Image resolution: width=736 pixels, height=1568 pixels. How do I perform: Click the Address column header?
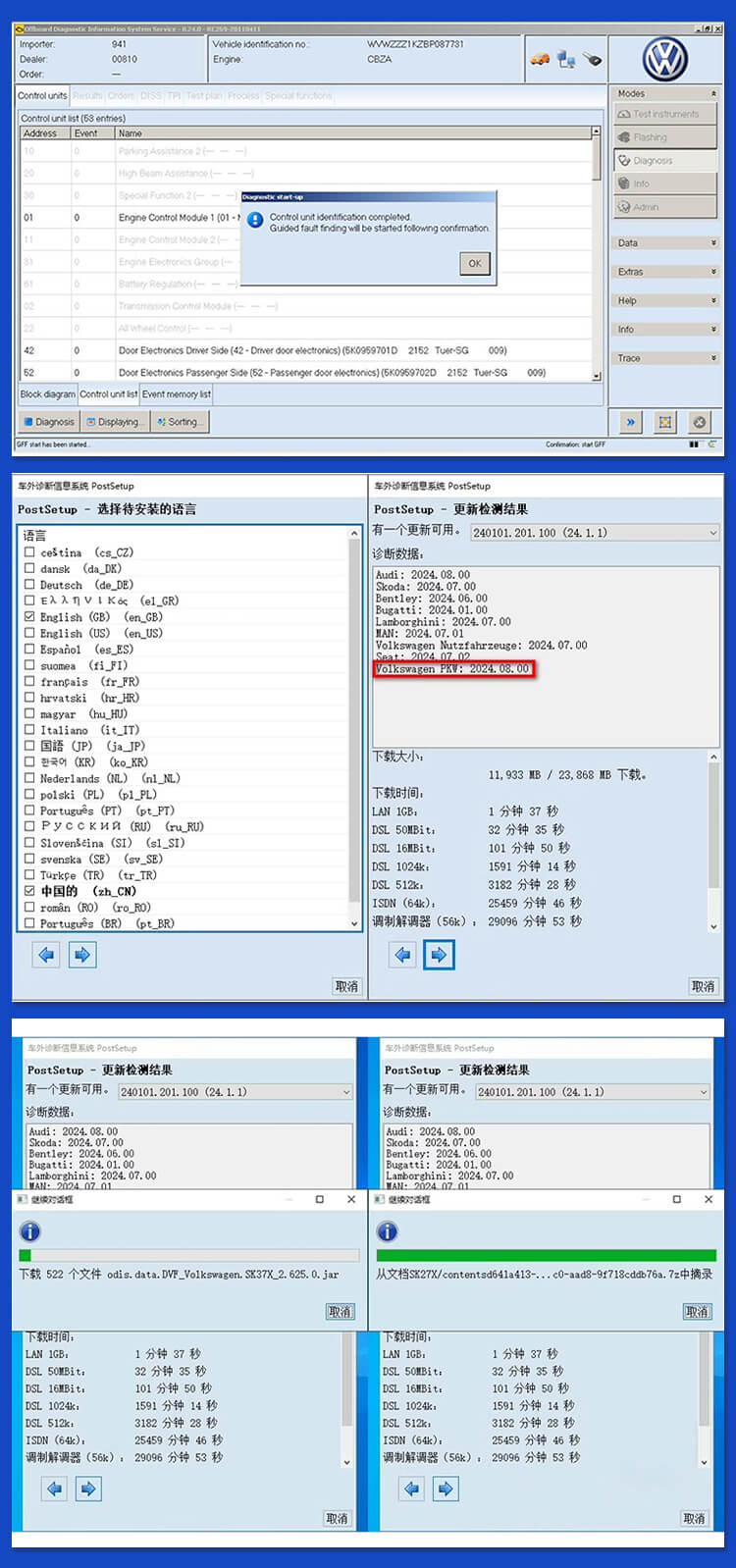click(x=45, y=132)
